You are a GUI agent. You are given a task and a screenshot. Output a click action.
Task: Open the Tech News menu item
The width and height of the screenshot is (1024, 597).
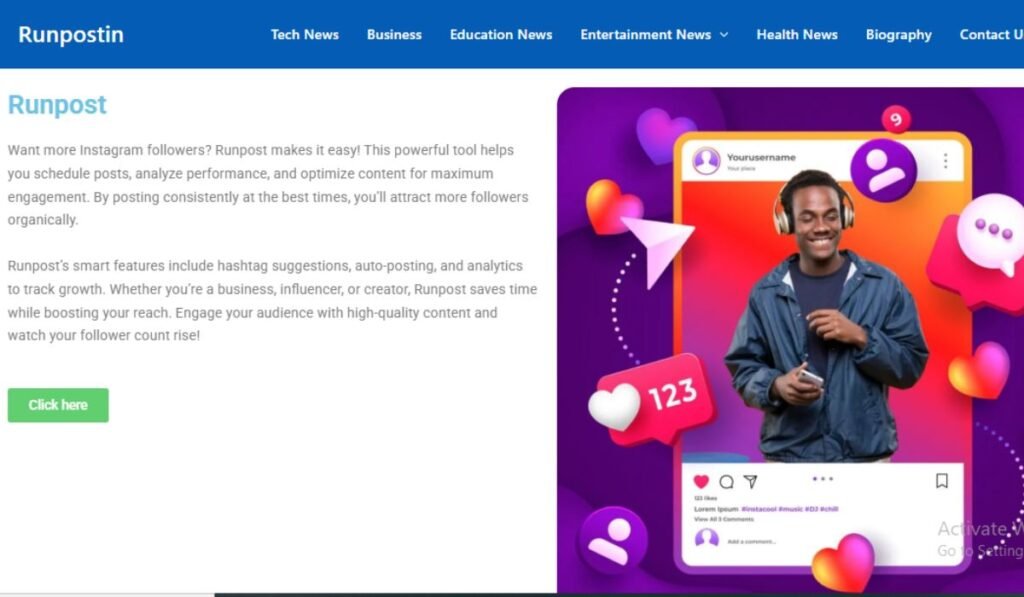(x=305, y=35)
